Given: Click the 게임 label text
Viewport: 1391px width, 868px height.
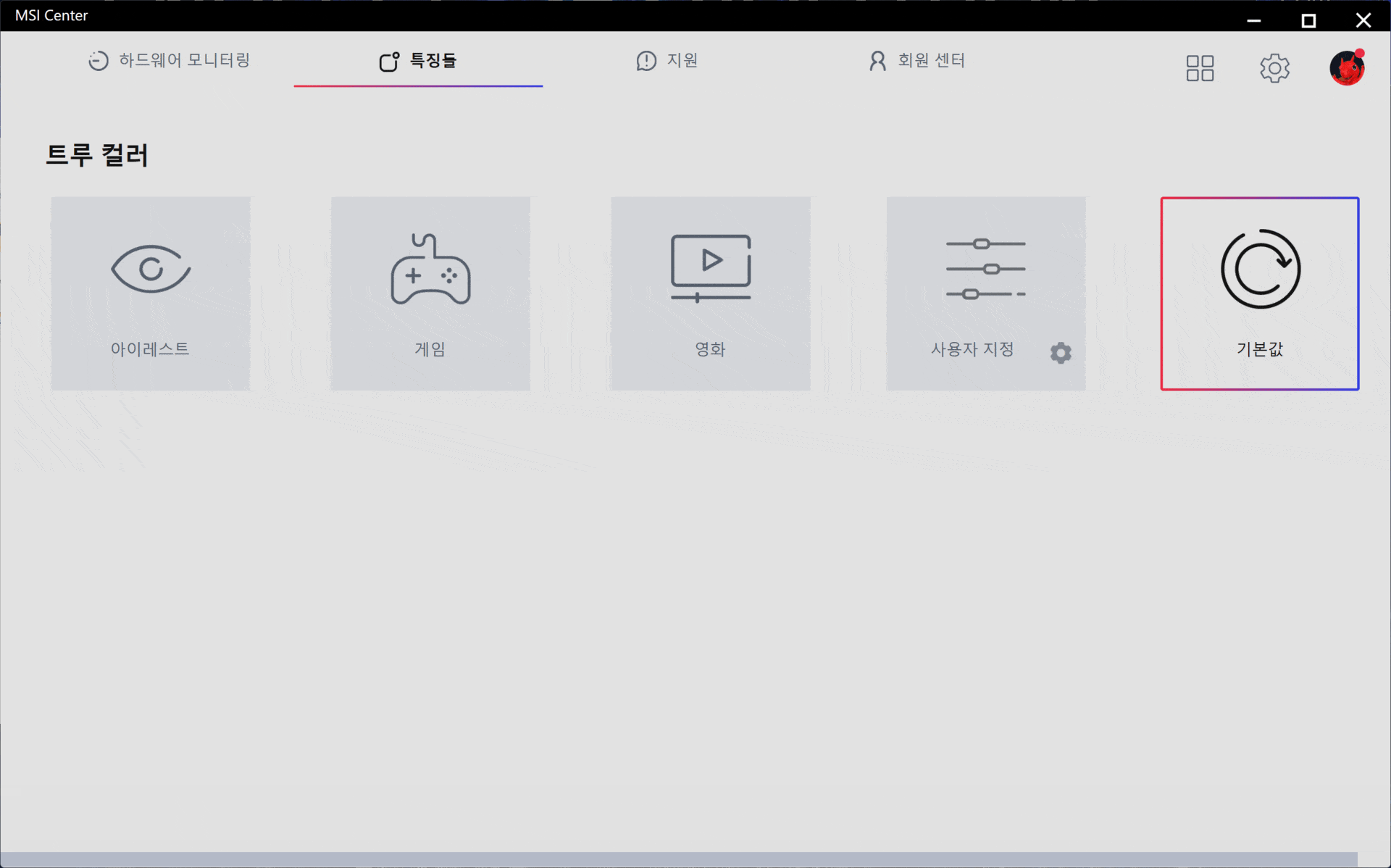Looking at the screenshot, I should 430,349.
